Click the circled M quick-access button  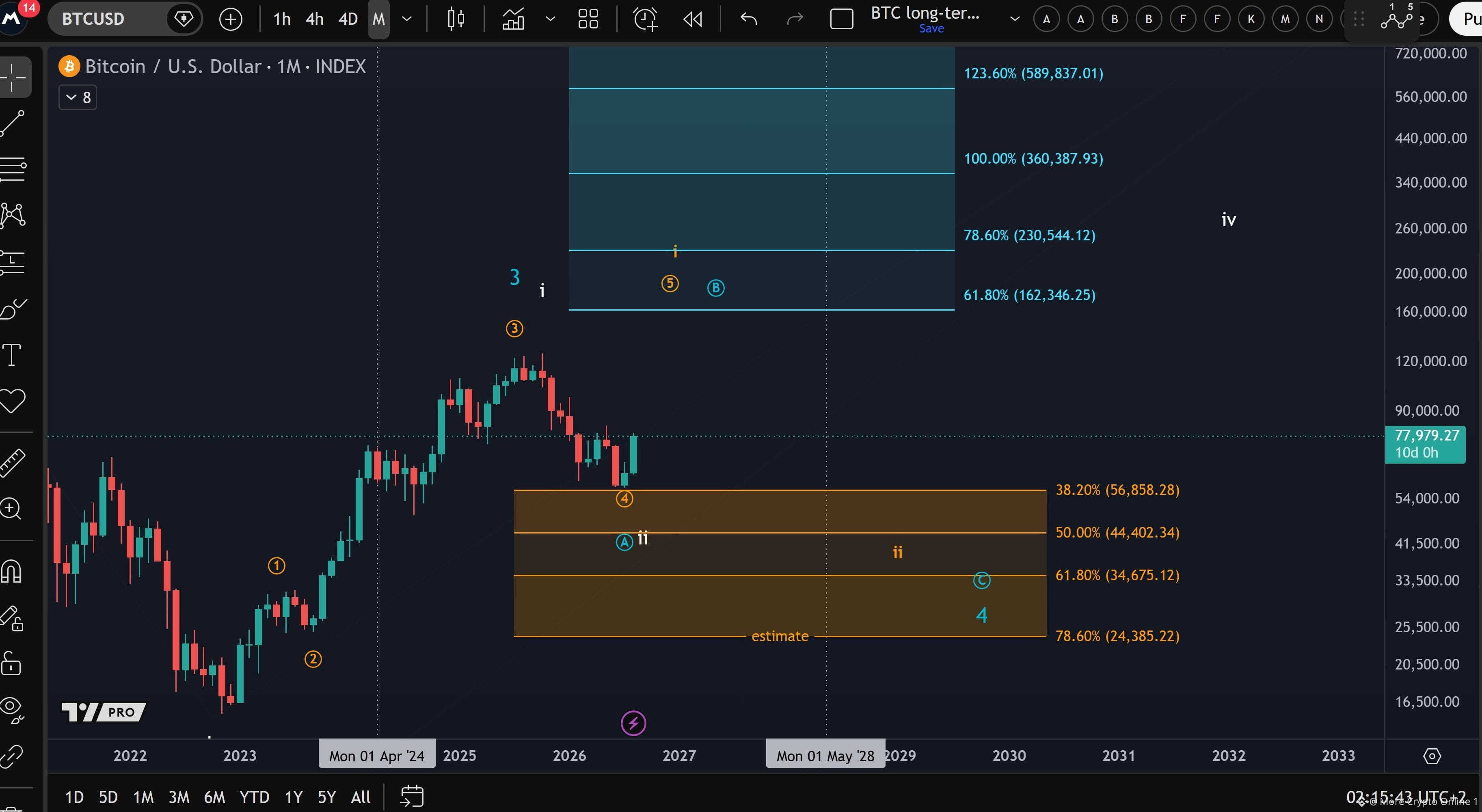[1285, 19]
